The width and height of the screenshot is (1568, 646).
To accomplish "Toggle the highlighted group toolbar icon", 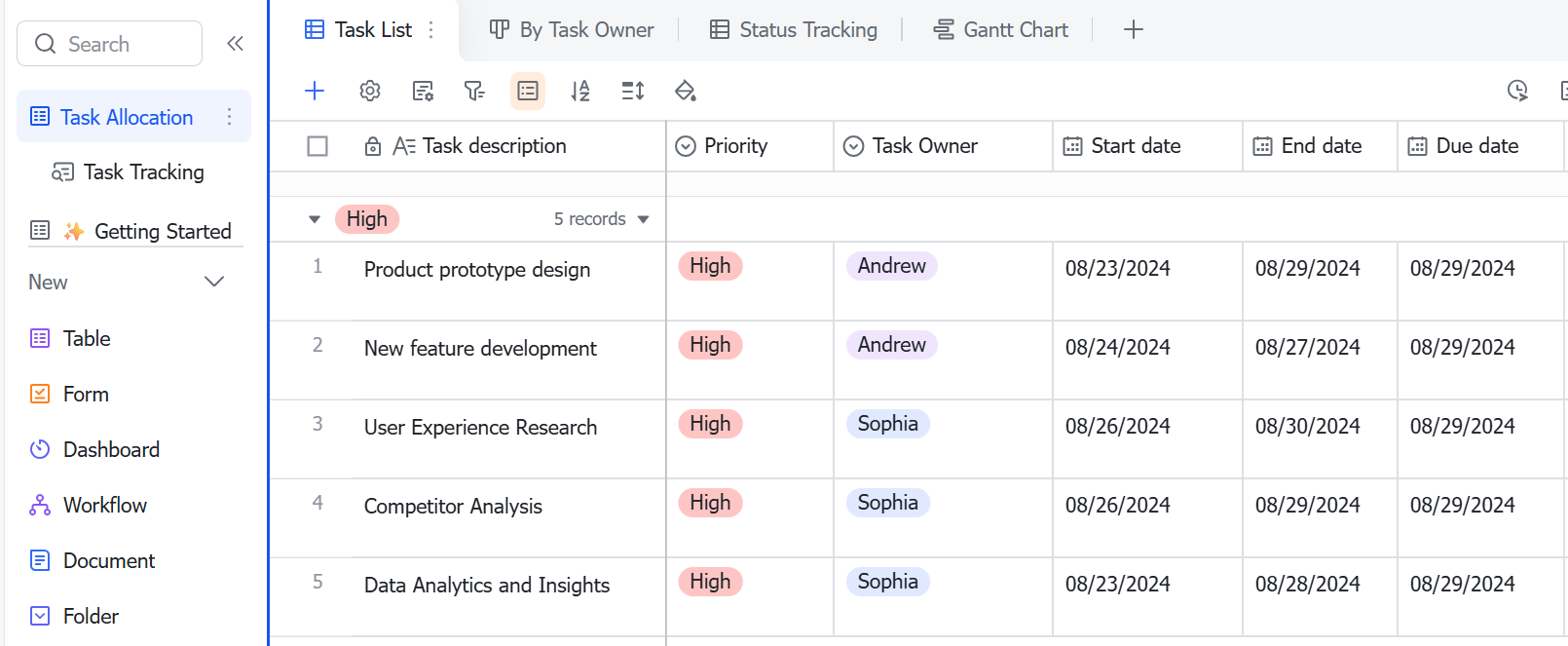I will (x=528, y=91).
